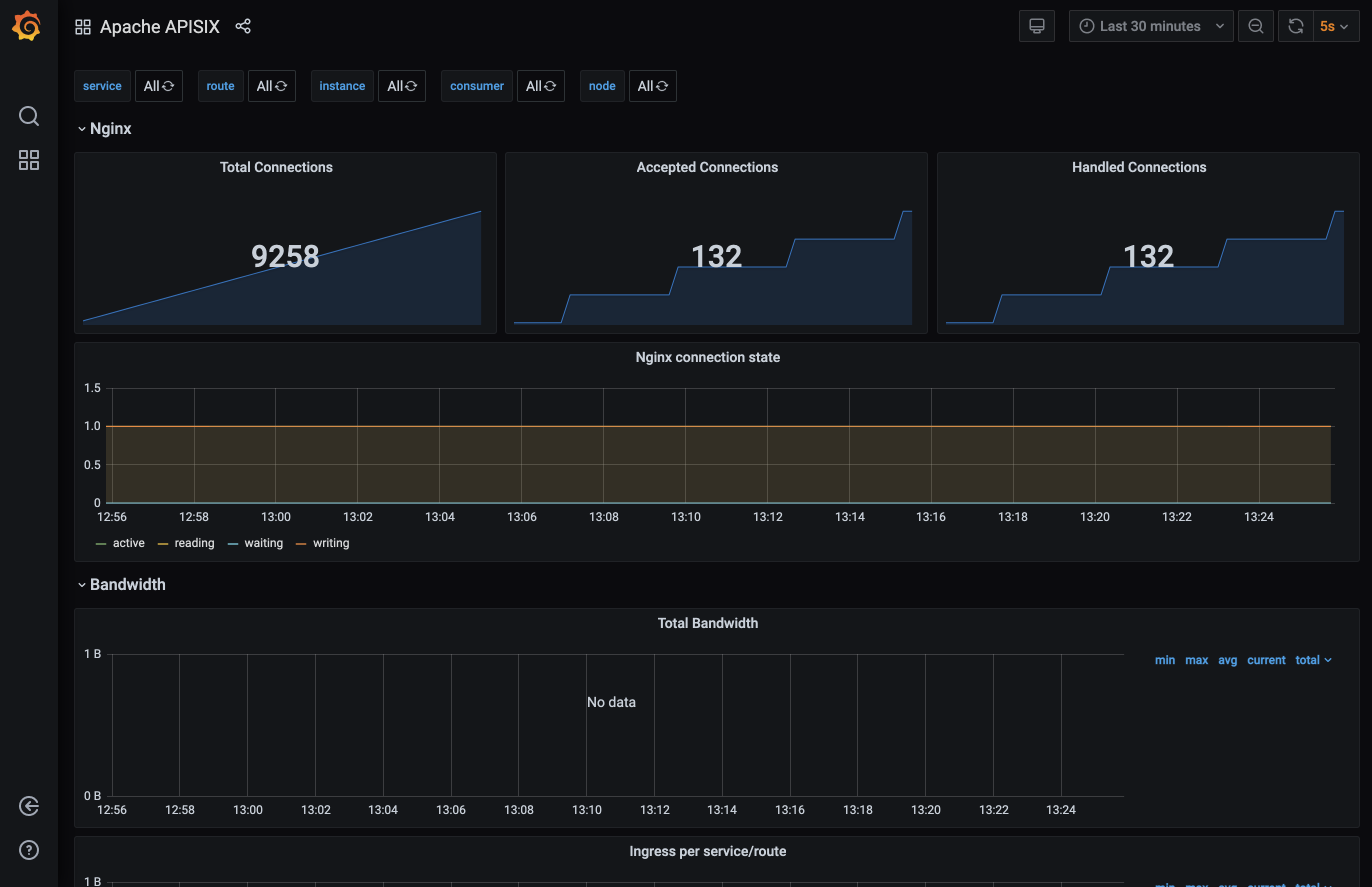This screenshot has height=887, width=1372.
Task: Open the Ingress per service/route panel menu
Action: (707, 851)
